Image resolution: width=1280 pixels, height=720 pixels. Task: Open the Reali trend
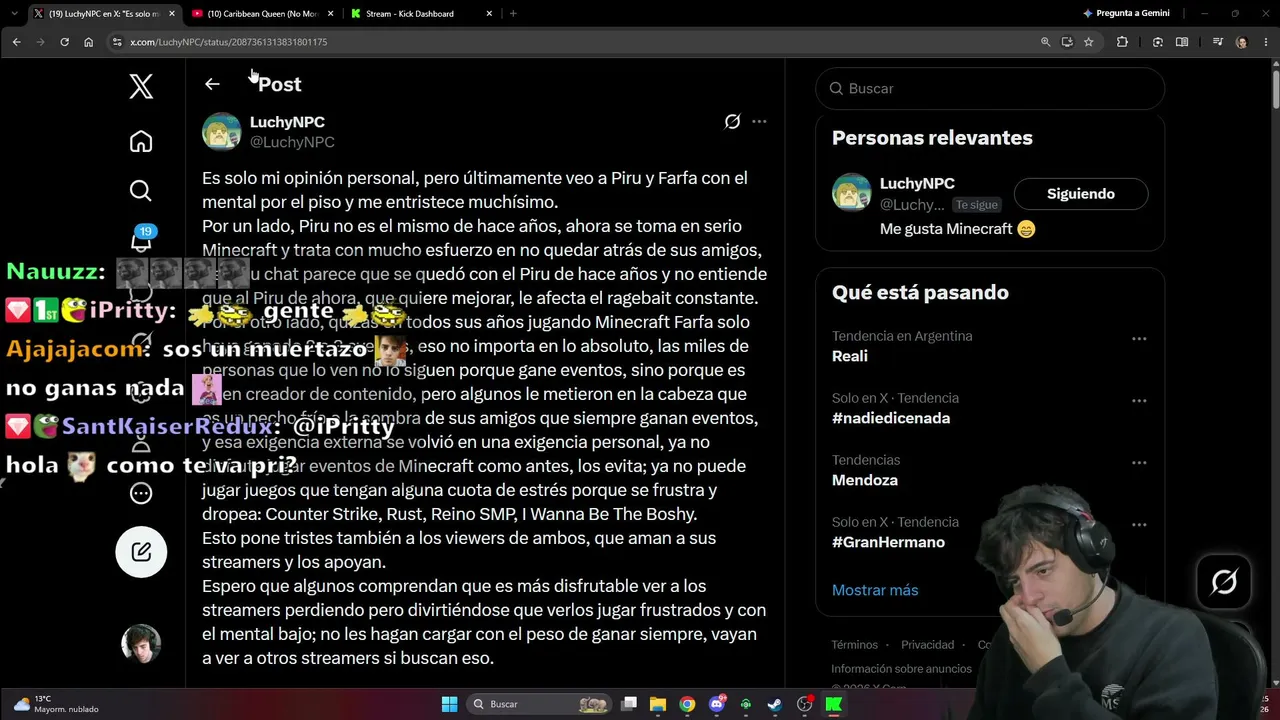pos(850,356)
